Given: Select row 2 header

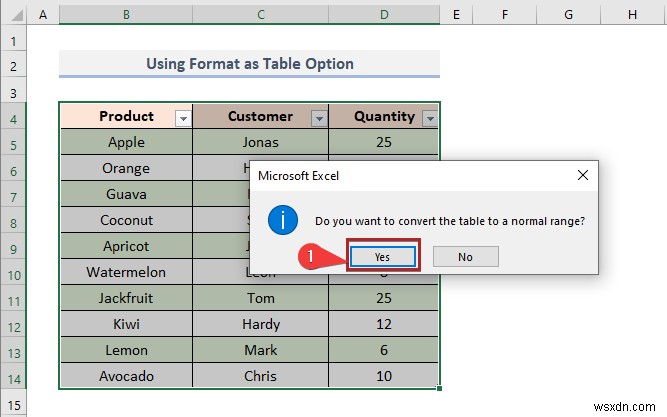Looking at the screenshot, I should 14,66.
